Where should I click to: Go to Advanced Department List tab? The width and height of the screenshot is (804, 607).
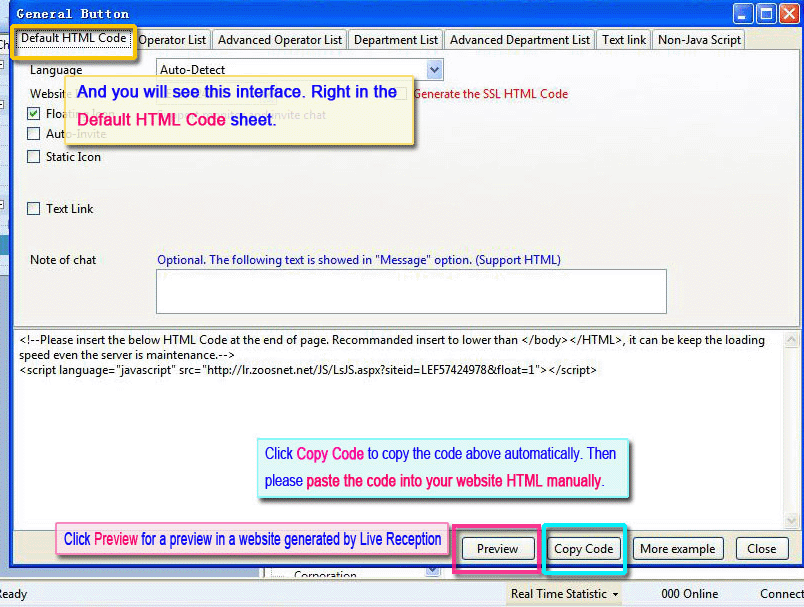(520, 40)
